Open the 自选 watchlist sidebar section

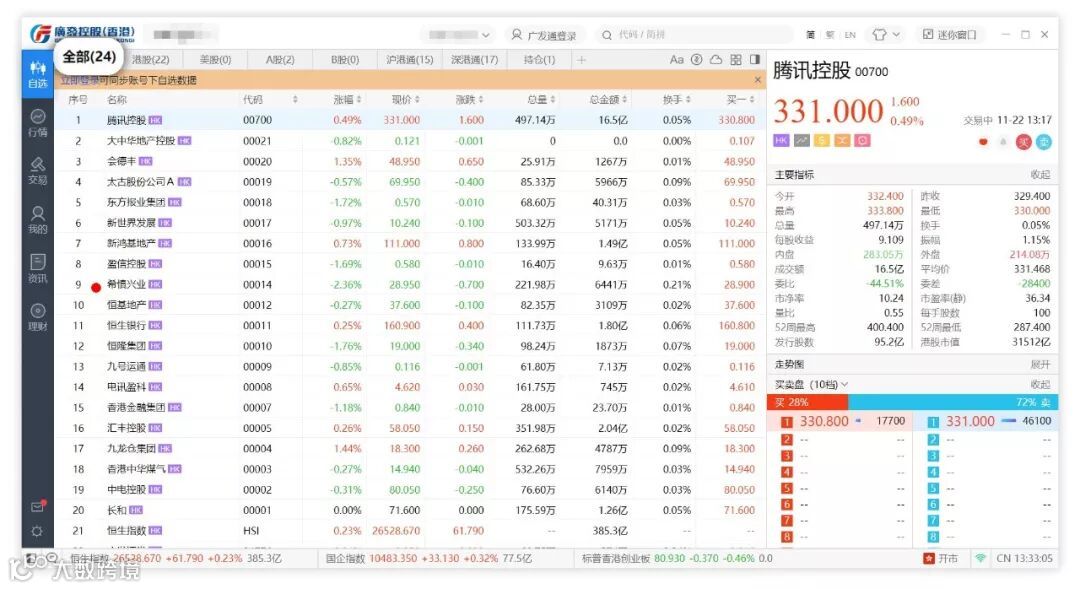click(38, 74)
